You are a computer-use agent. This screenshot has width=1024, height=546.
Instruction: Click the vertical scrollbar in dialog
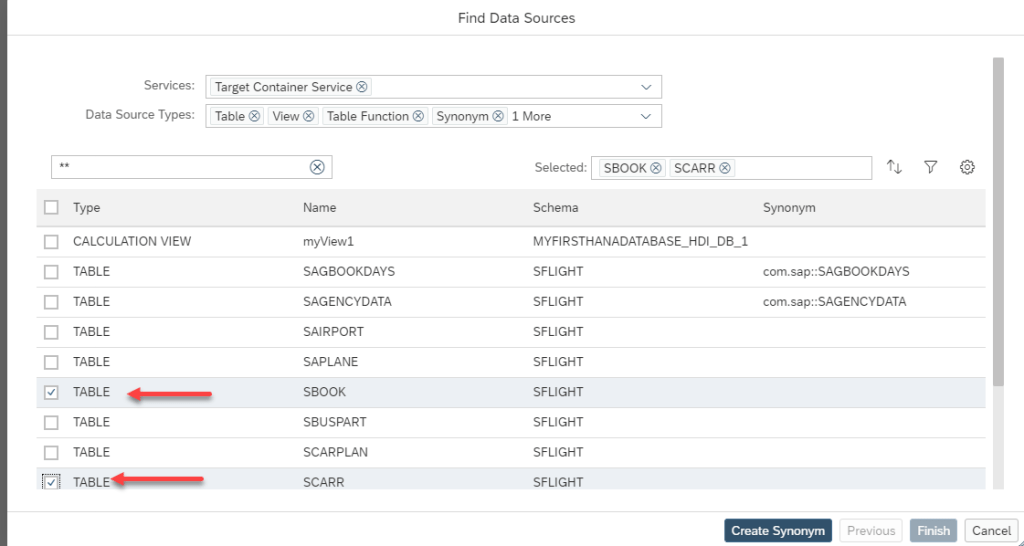[997, 220]
